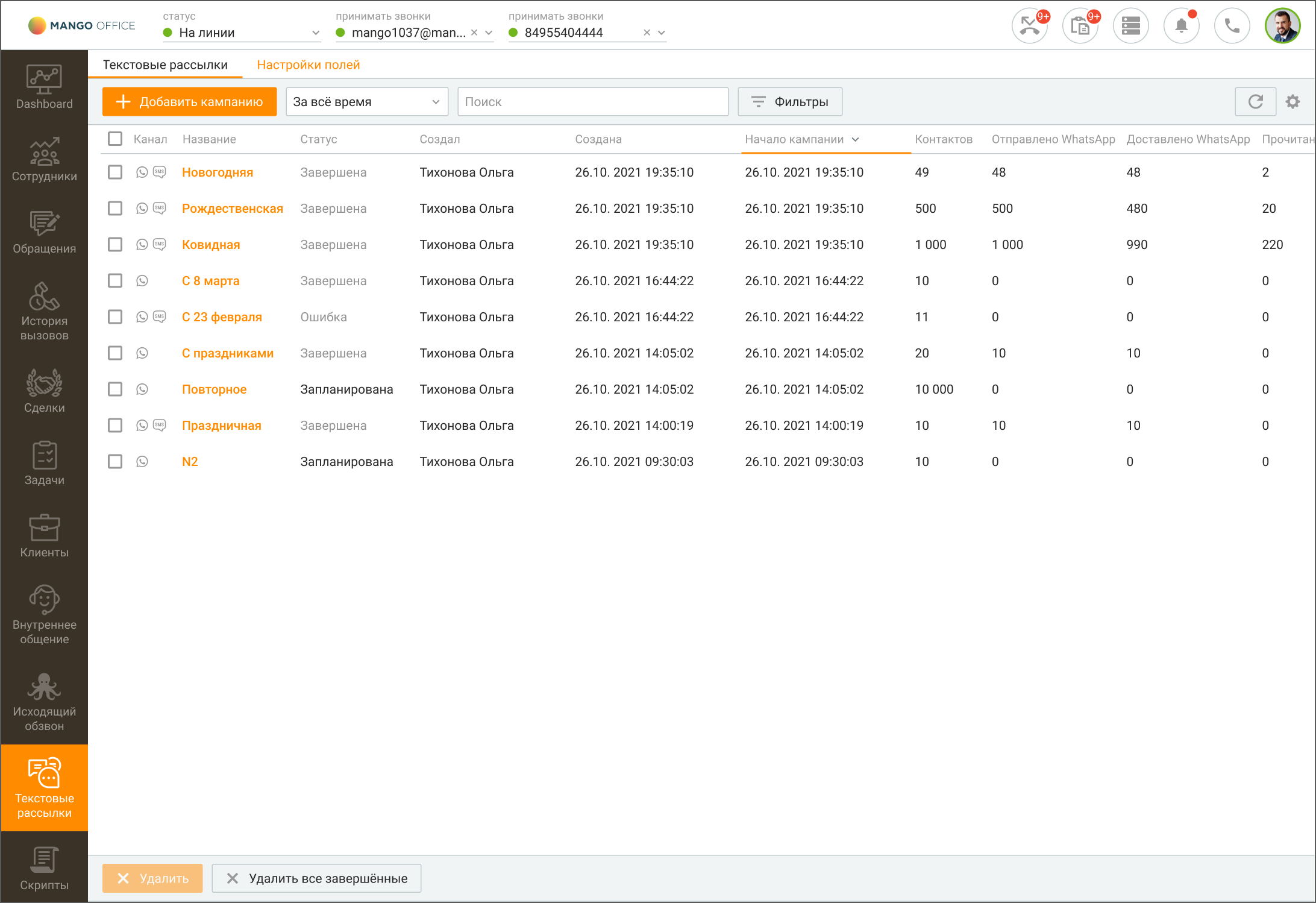Open the Фильтры button
Screen dimensions: 1316x903
pyautogui.click(x=790, y=101)
